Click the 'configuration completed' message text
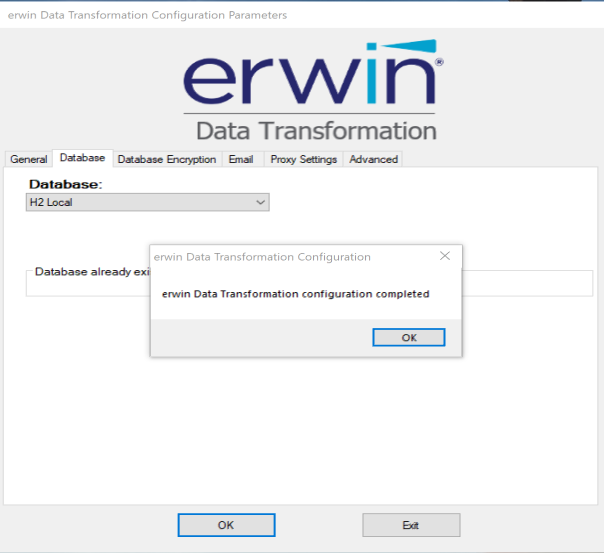The width and height of the screenshot is (604, 553). (295, 294)
